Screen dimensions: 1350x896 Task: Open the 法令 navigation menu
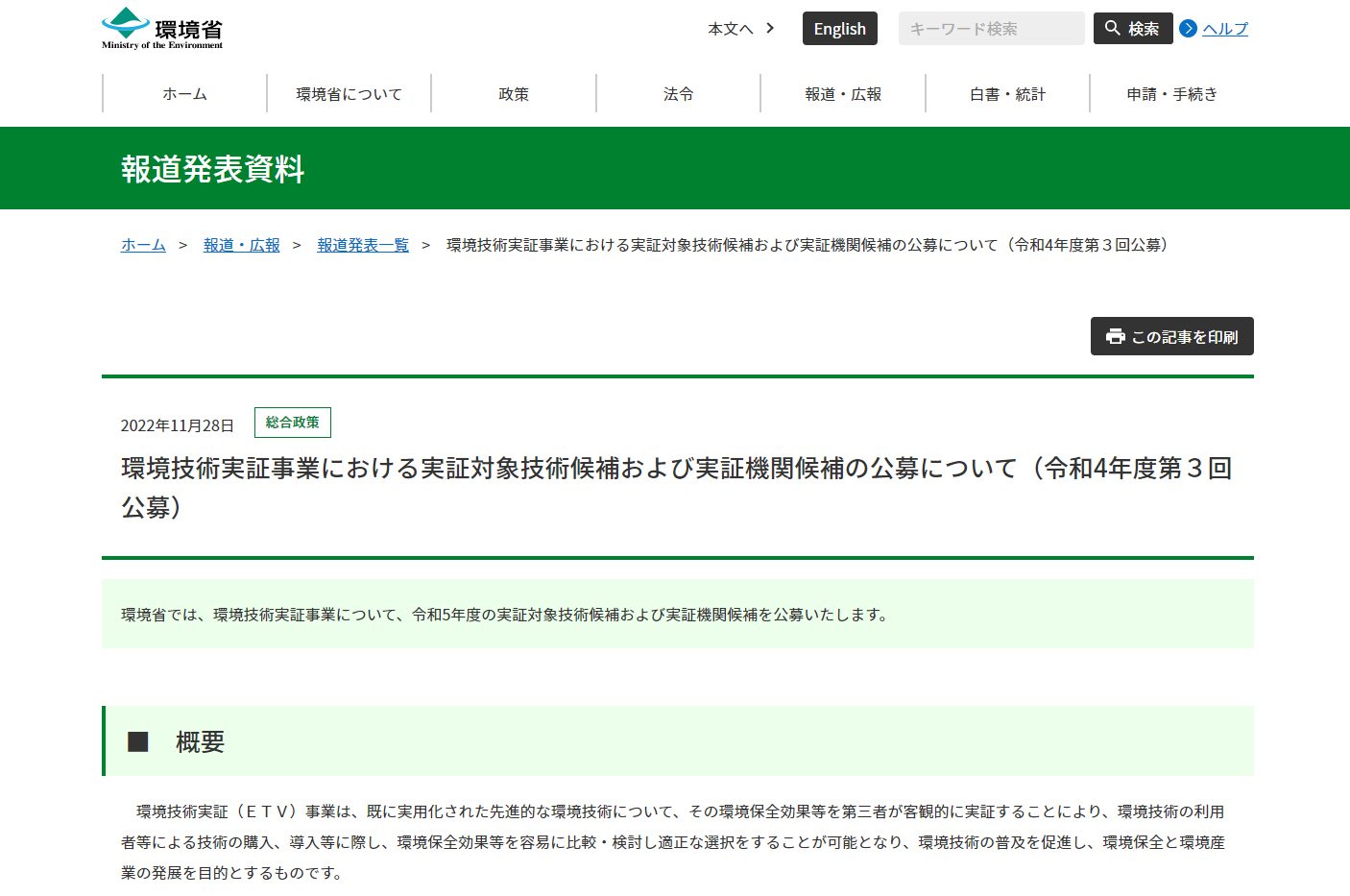tap(678, 93)
